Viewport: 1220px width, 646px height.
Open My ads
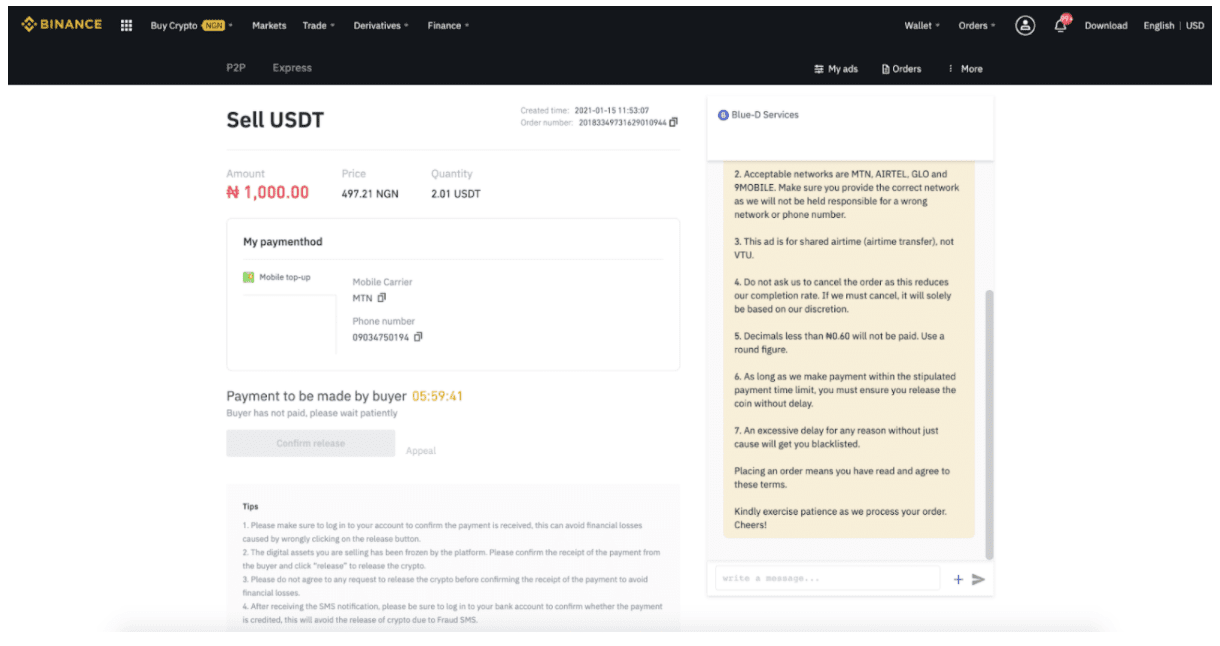836,69
